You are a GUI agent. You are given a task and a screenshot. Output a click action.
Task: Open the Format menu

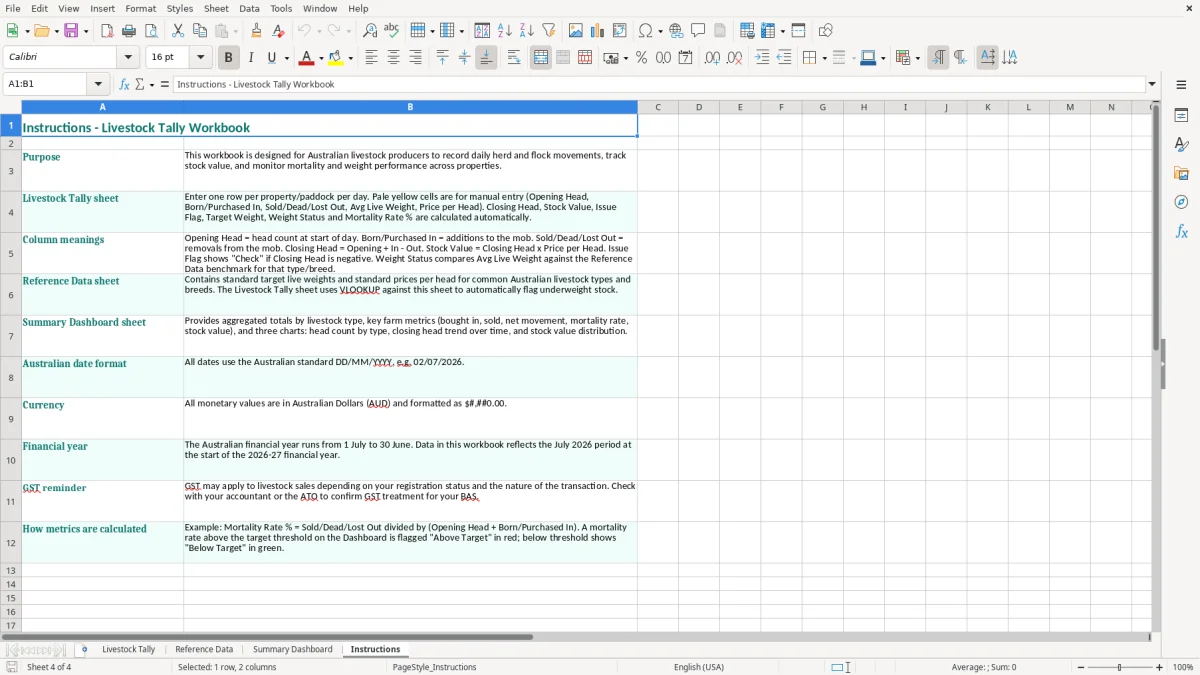click(x=140, y=8)
